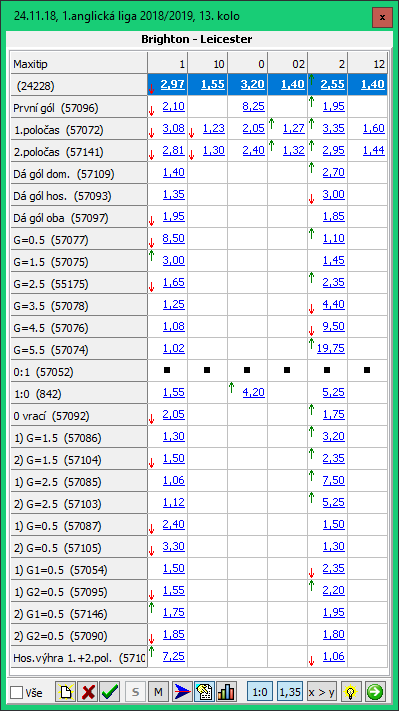Select 2) G=2.5 odds 1,12
Screen dimensions: 399x711
tap(174, 503)
